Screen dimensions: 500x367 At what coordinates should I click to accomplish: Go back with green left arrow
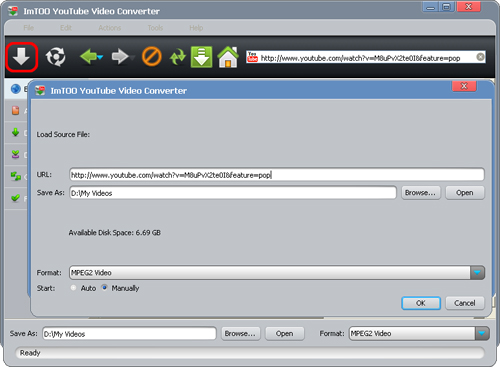click(88, 57)
